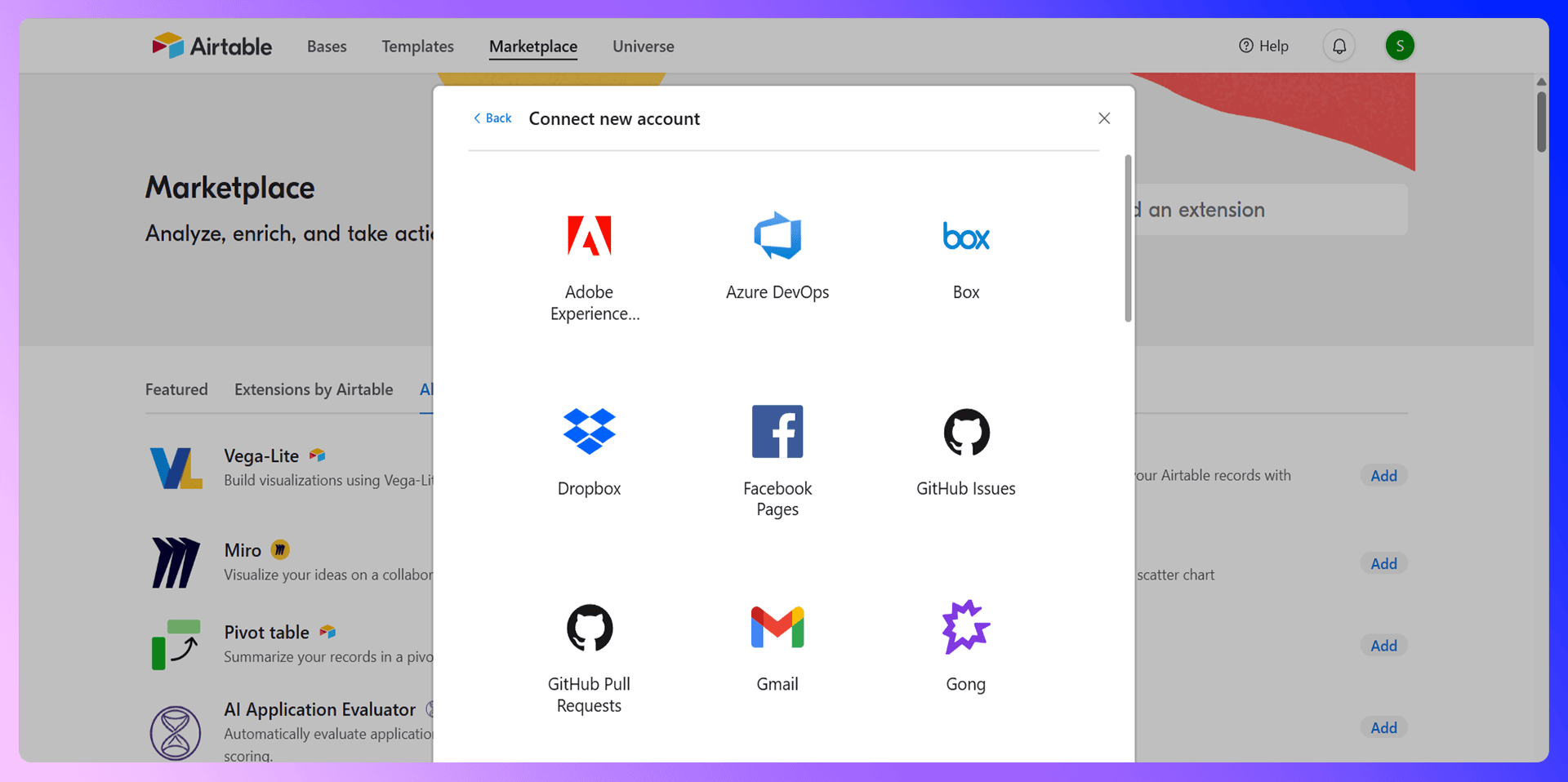Click the GitHub Issues label
The height and width of the screenshot is (782, 1568).
(x=966, y=488)
